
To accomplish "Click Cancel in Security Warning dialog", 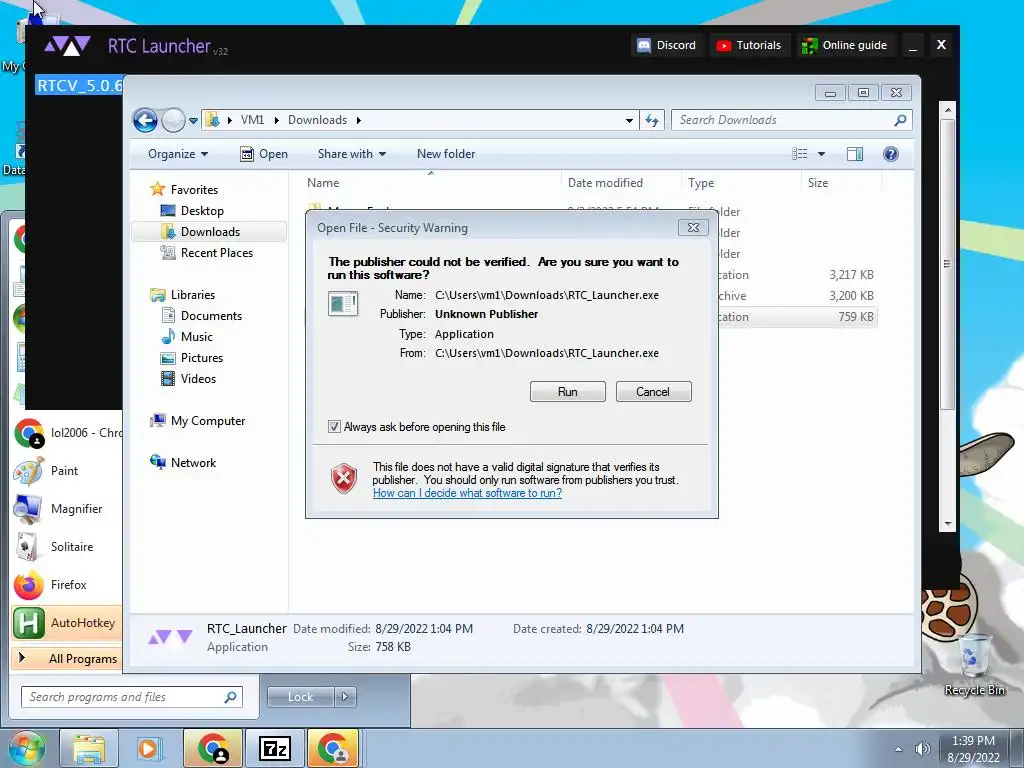I will click(x=653, y=392).
